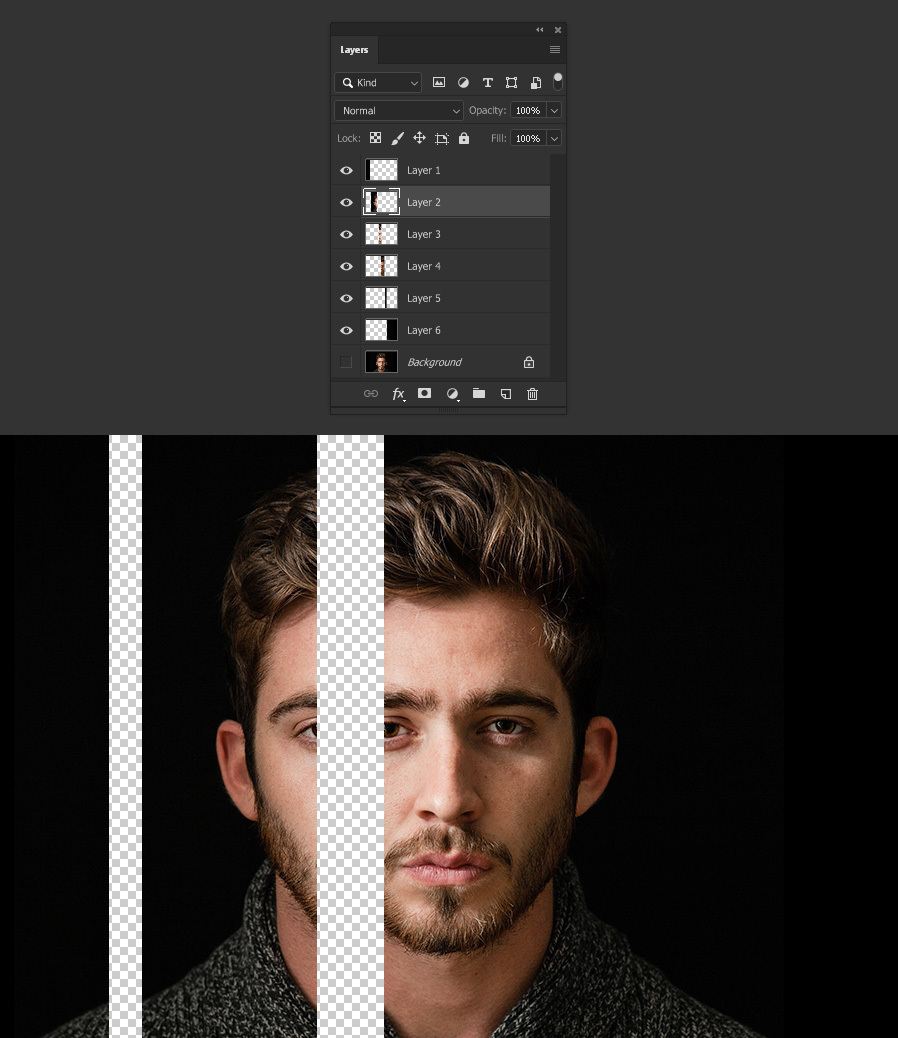
Task: Open the Normal blend mode dropdown
Action: click(x=398, y=111)
